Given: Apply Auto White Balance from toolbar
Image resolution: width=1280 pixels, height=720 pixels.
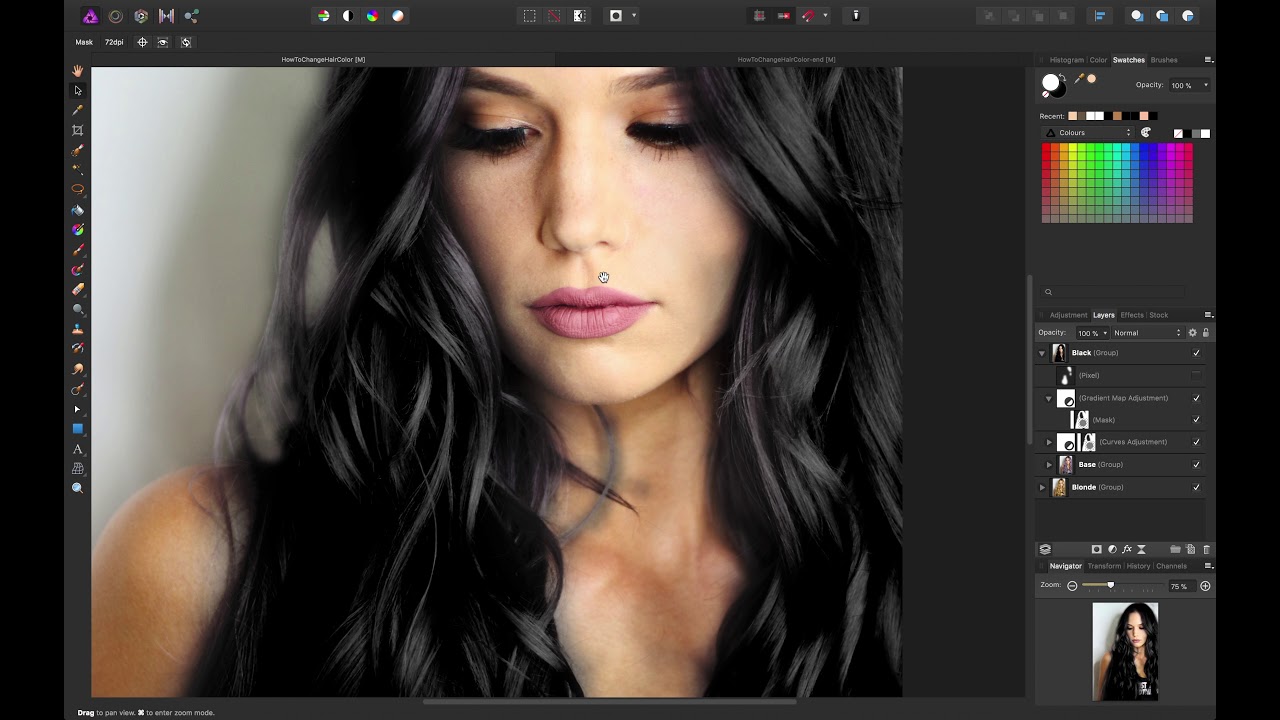Looking at the screenshot, I should [398, 16].
